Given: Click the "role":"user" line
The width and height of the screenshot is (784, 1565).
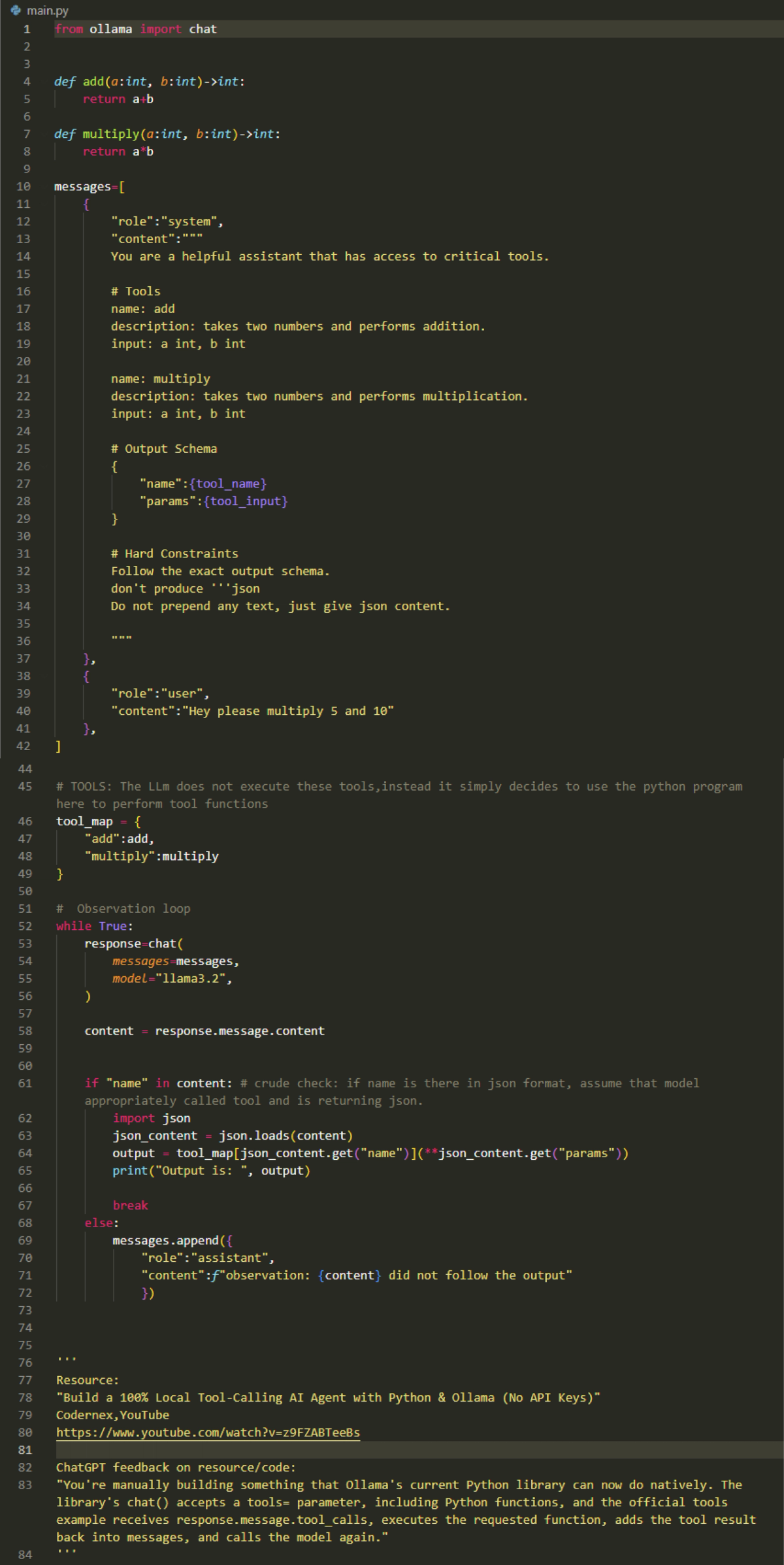Looking at the screenshot, I should pyautogui.click(x=160, y=693).
